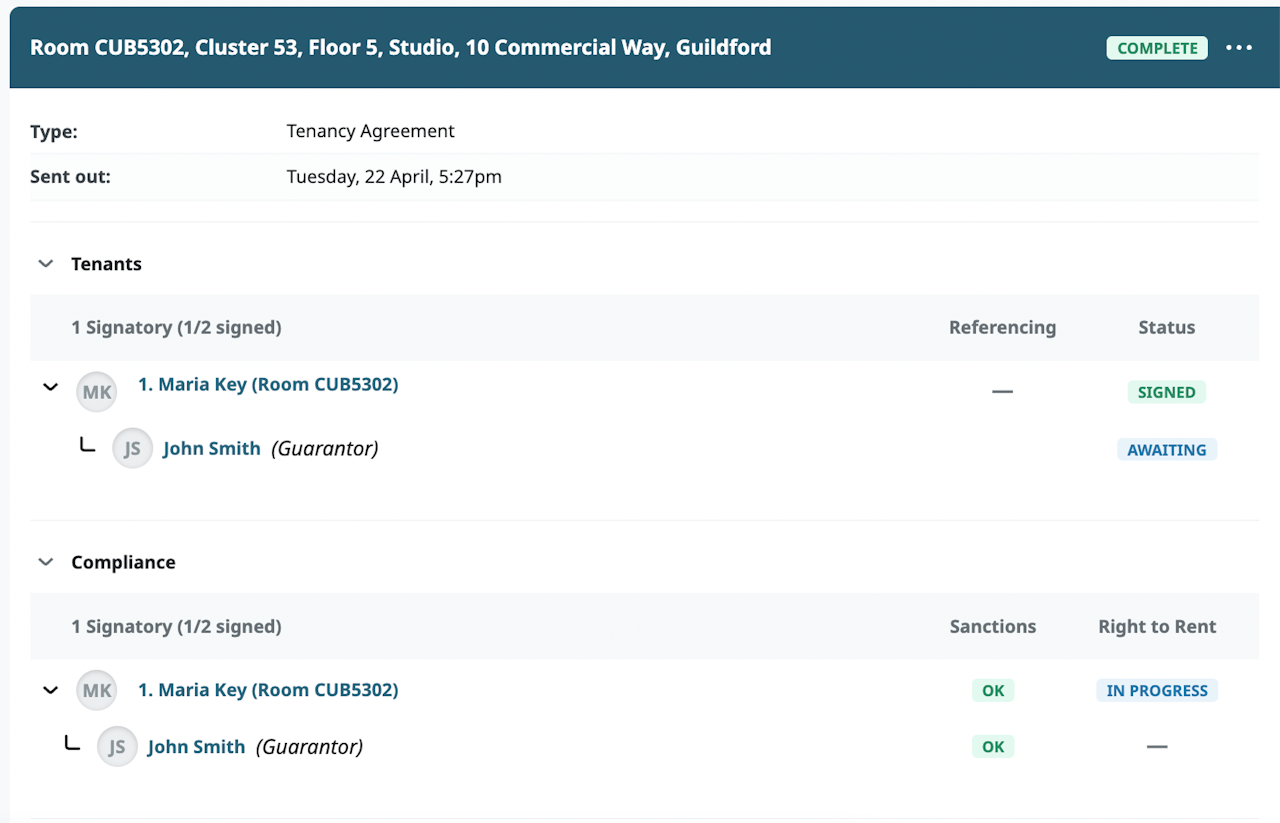Collapse the Tenants section chevron
This screenshot has width=1280, height=823.
(x=45, y=264)
